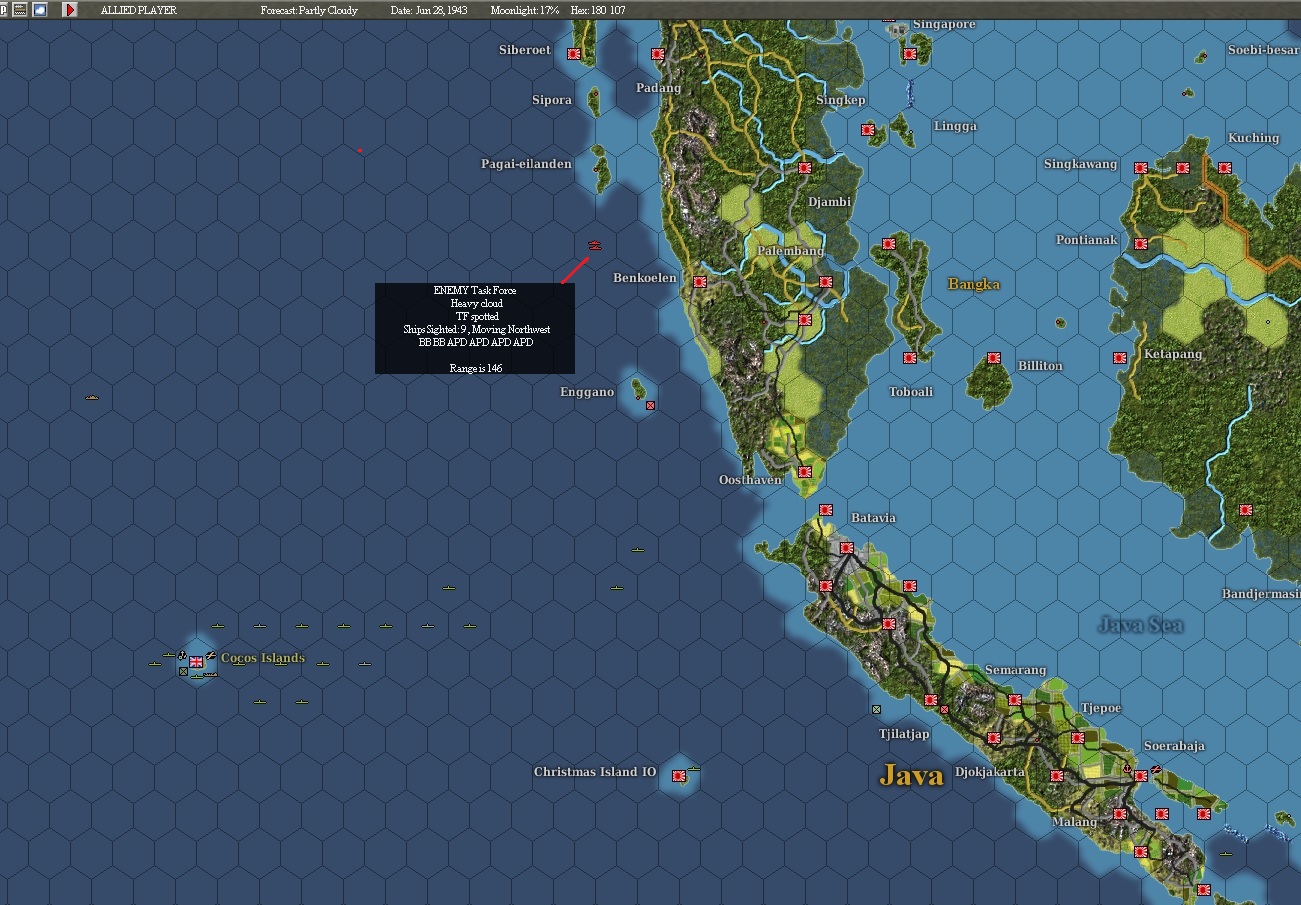Click the Hex: 180 107 coordinate readout

(x=598, y=10)
